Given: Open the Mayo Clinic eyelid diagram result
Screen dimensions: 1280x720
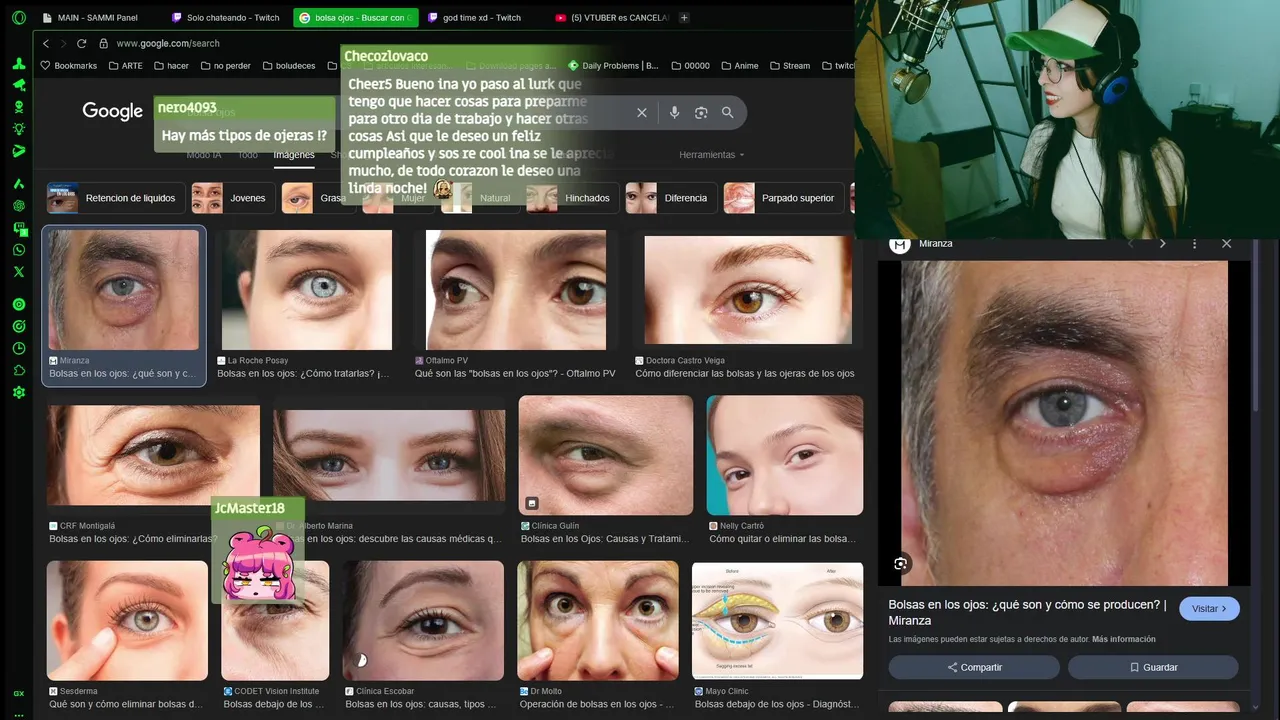Looking at the screenshot, I should click(x=777, y=620).
